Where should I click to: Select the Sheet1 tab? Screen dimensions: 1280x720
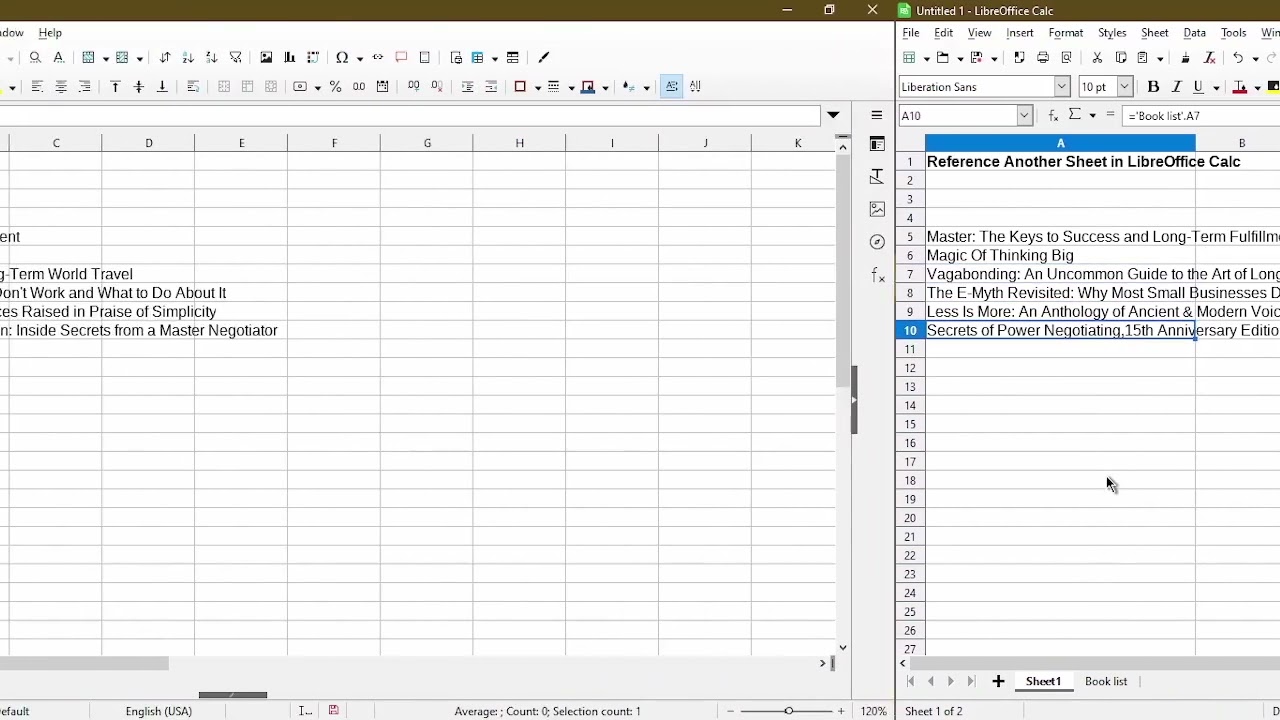(x=1043, y=682)
